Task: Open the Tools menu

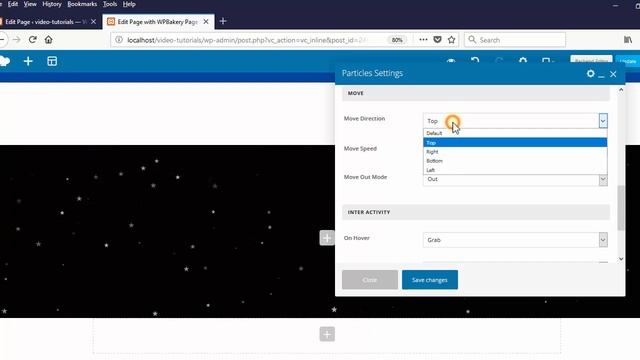Action: click(x=110, y=4)
